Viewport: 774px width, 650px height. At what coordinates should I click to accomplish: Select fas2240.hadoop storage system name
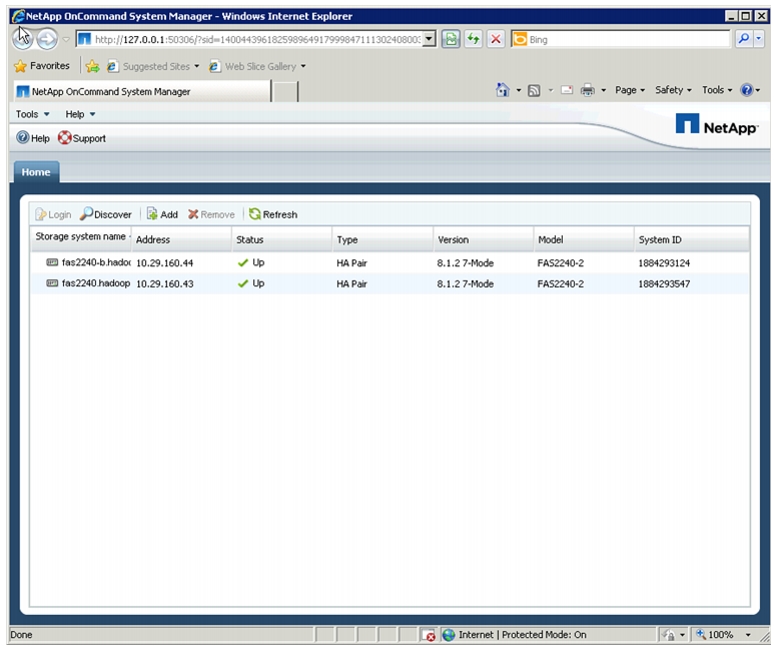[x=96, y=283]
